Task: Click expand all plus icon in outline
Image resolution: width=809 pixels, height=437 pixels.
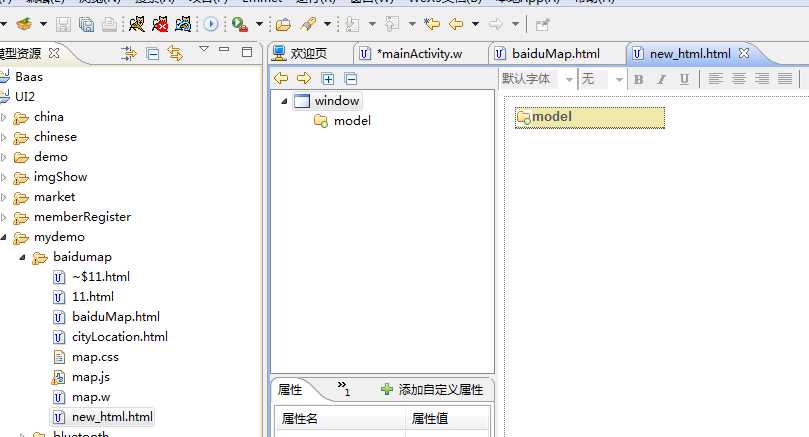Action: [x=328, y=79]
